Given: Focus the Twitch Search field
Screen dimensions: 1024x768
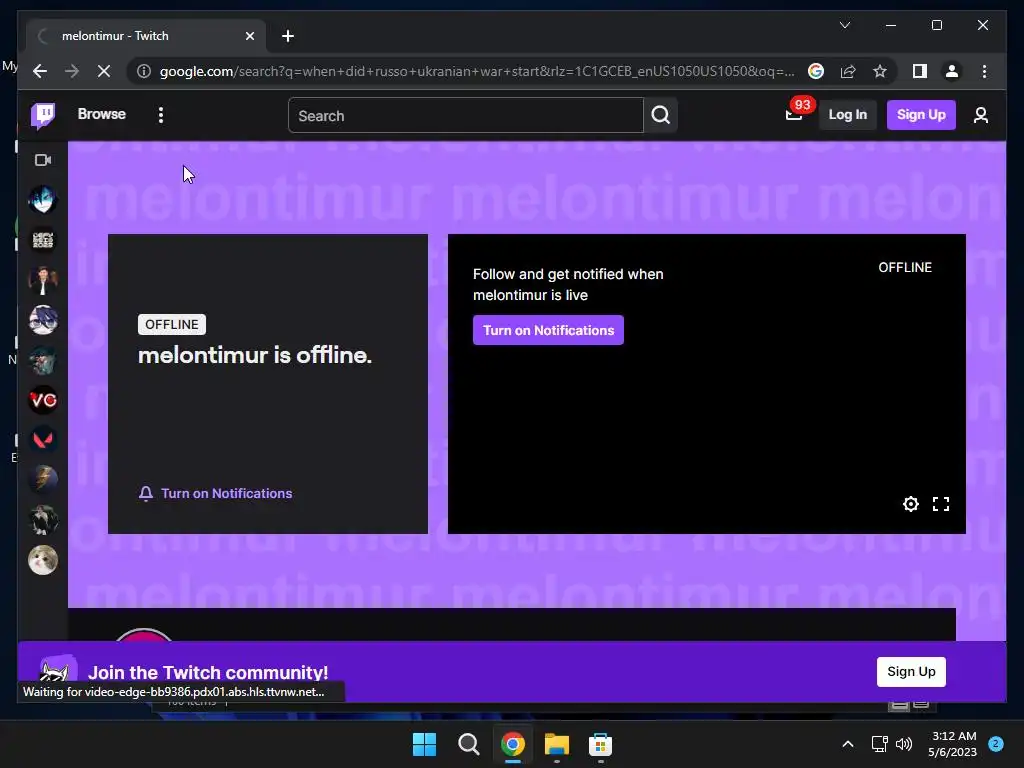Looking at the screenshot, I should (466, 116).
